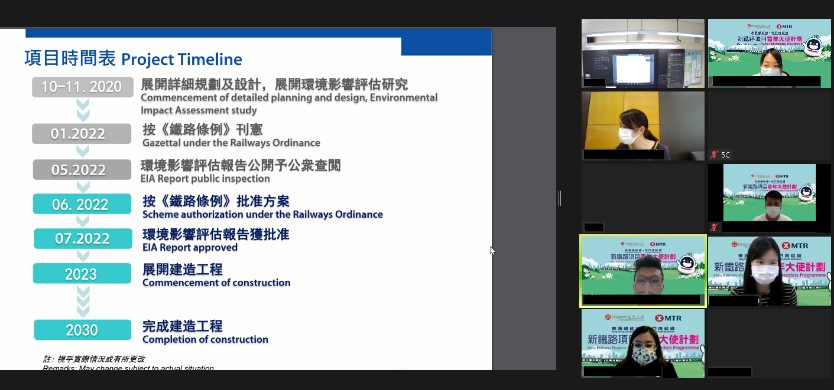Click the yellow-wall participant video tile
The image size is (834, 390).
tap(643, 126)
